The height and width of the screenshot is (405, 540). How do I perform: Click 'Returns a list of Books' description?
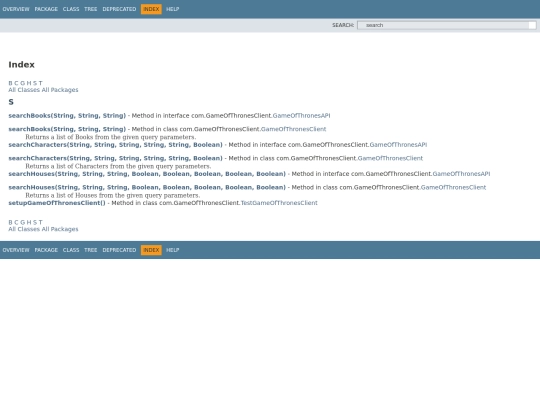(x=111, y=137)
